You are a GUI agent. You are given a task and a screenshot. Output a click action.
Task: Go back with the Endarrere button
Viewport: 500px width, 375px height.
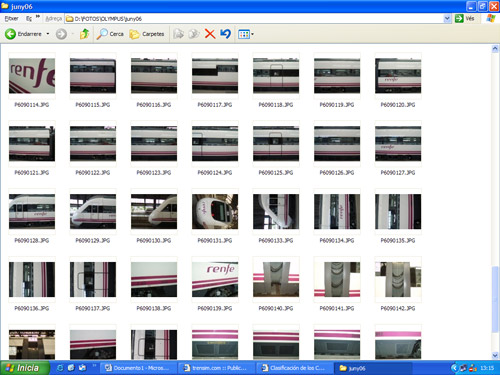coord(23,34)
